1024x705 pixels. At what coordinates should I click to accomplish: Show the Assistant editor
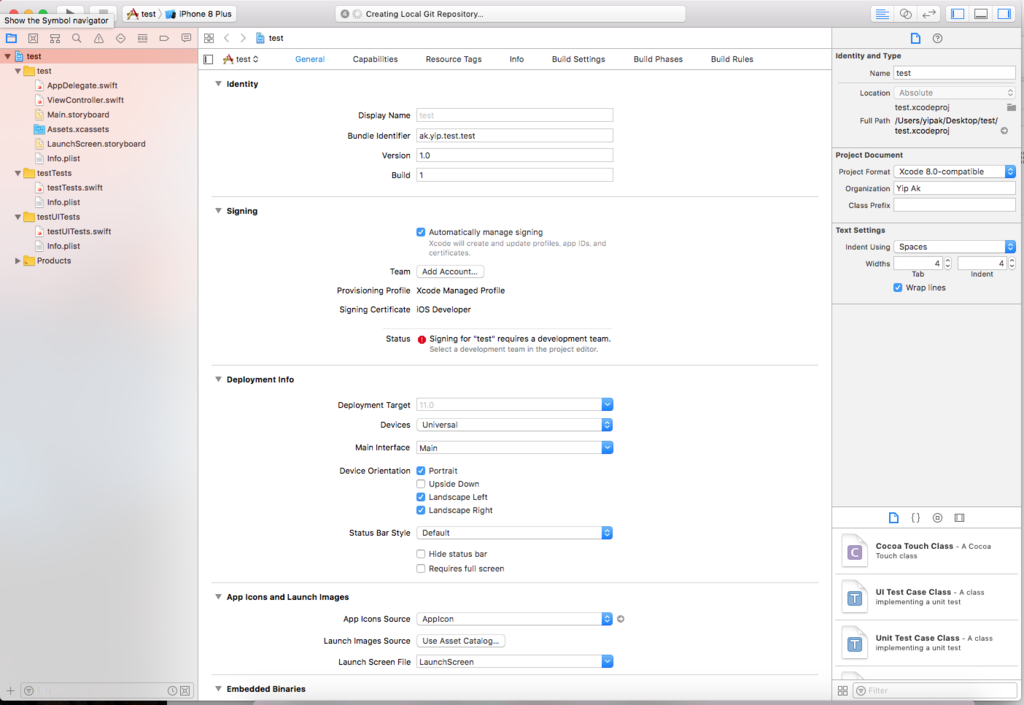[906, 14]
